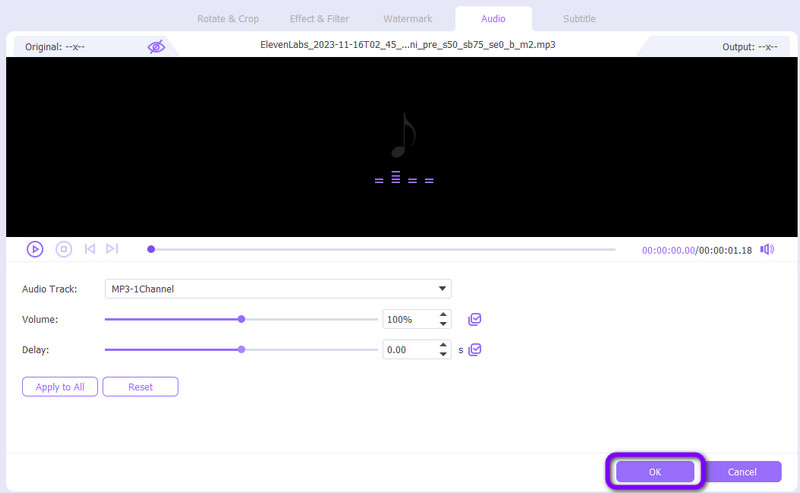Click the Cancel button
Viewport: 800px width, 493px height.
click(742, 472)
